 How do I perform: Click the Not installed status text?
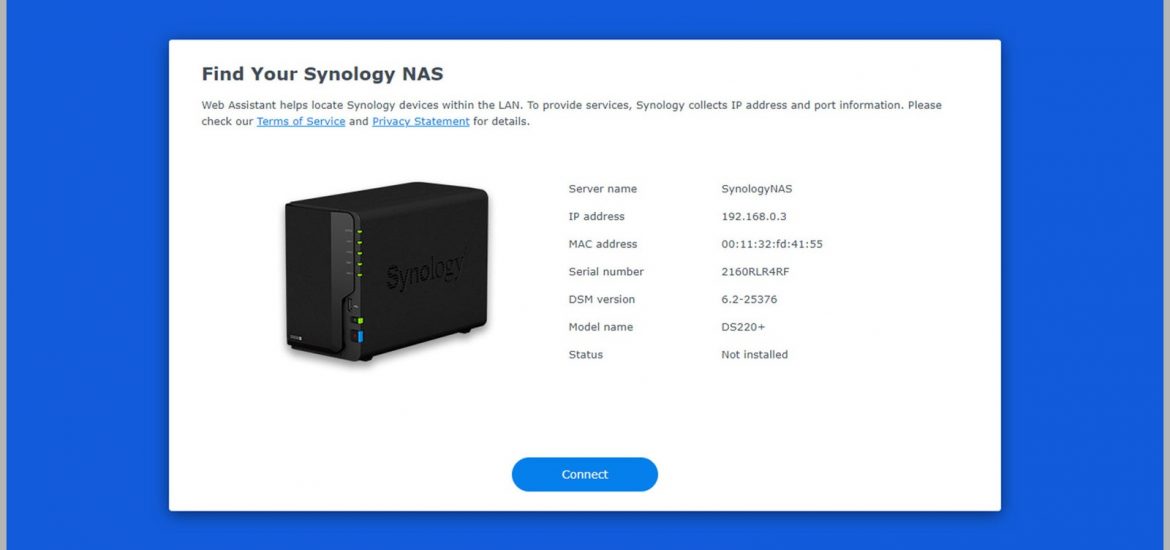click(x=754, y=354)
